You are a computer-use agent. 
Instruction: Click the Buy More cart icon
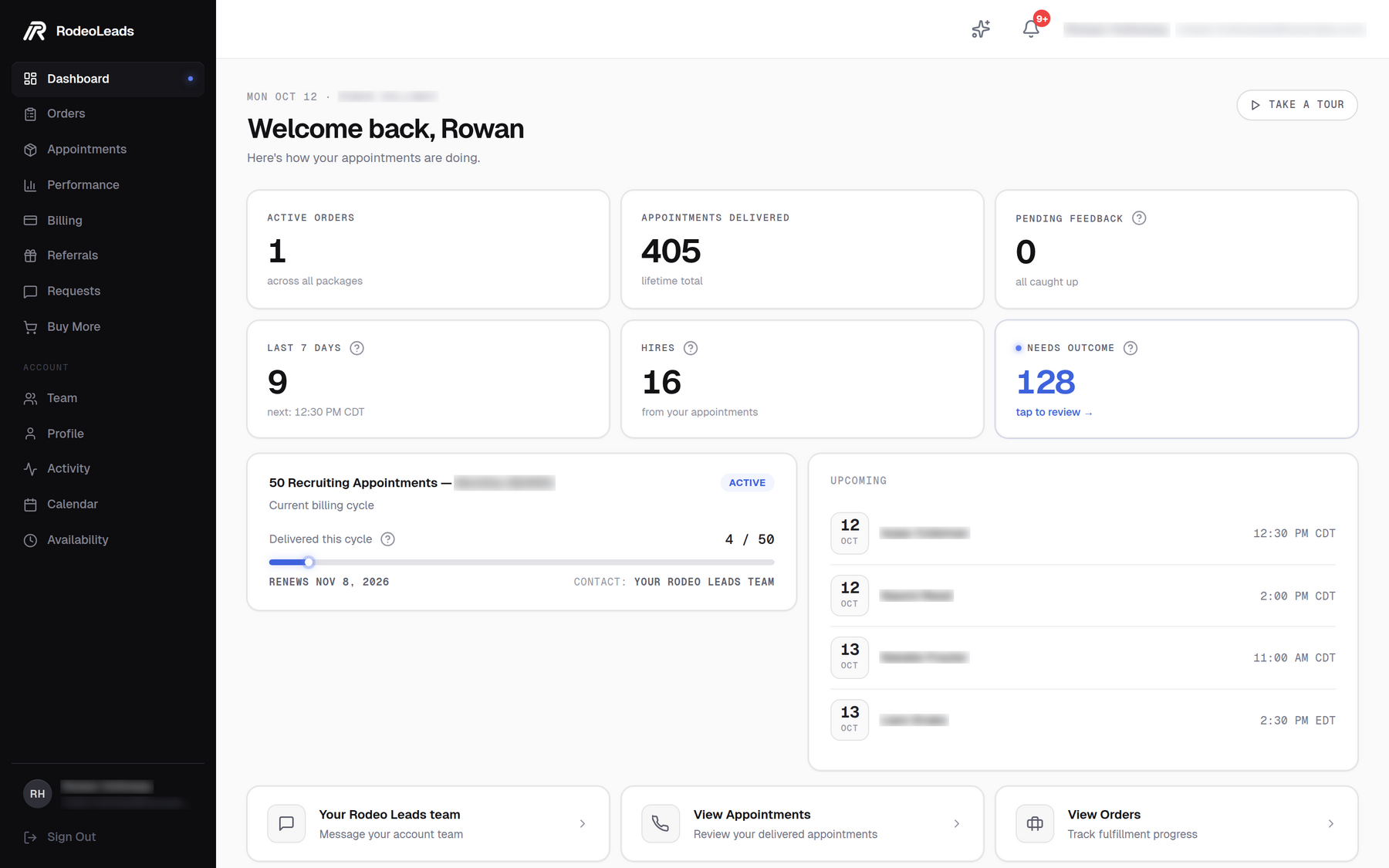coord(30,327)
